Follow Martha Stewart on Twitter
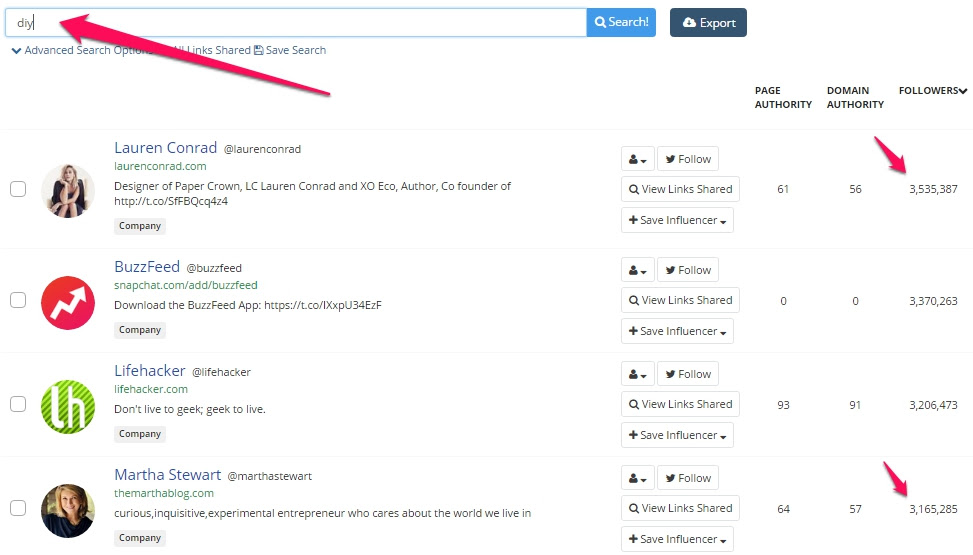 click(688, 478)
